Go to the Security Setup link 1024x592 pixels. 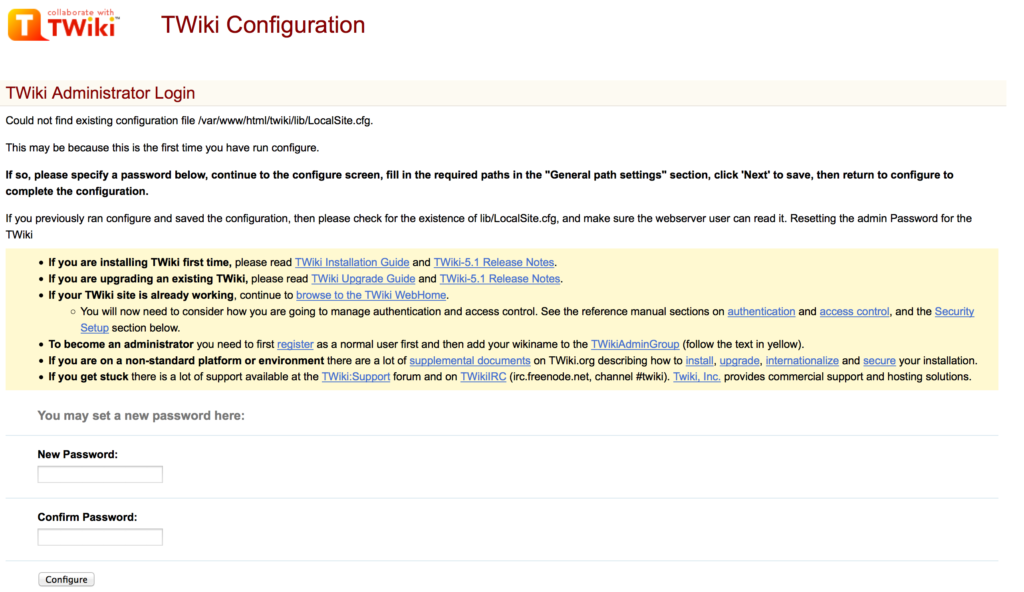pos(954,311)
